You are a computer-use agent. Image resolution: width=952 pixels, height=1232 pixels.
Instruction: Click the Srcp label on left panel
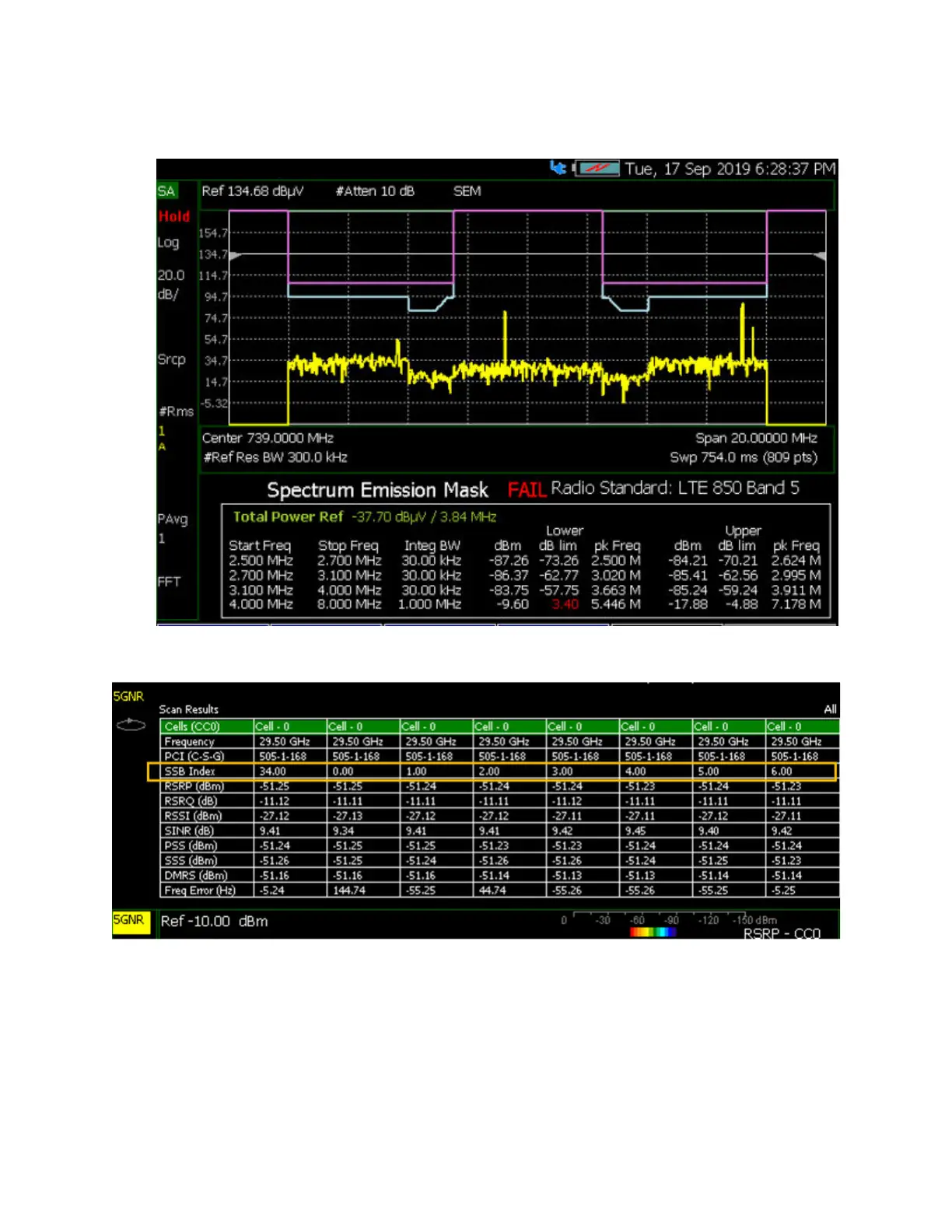(x=171, y=360)
